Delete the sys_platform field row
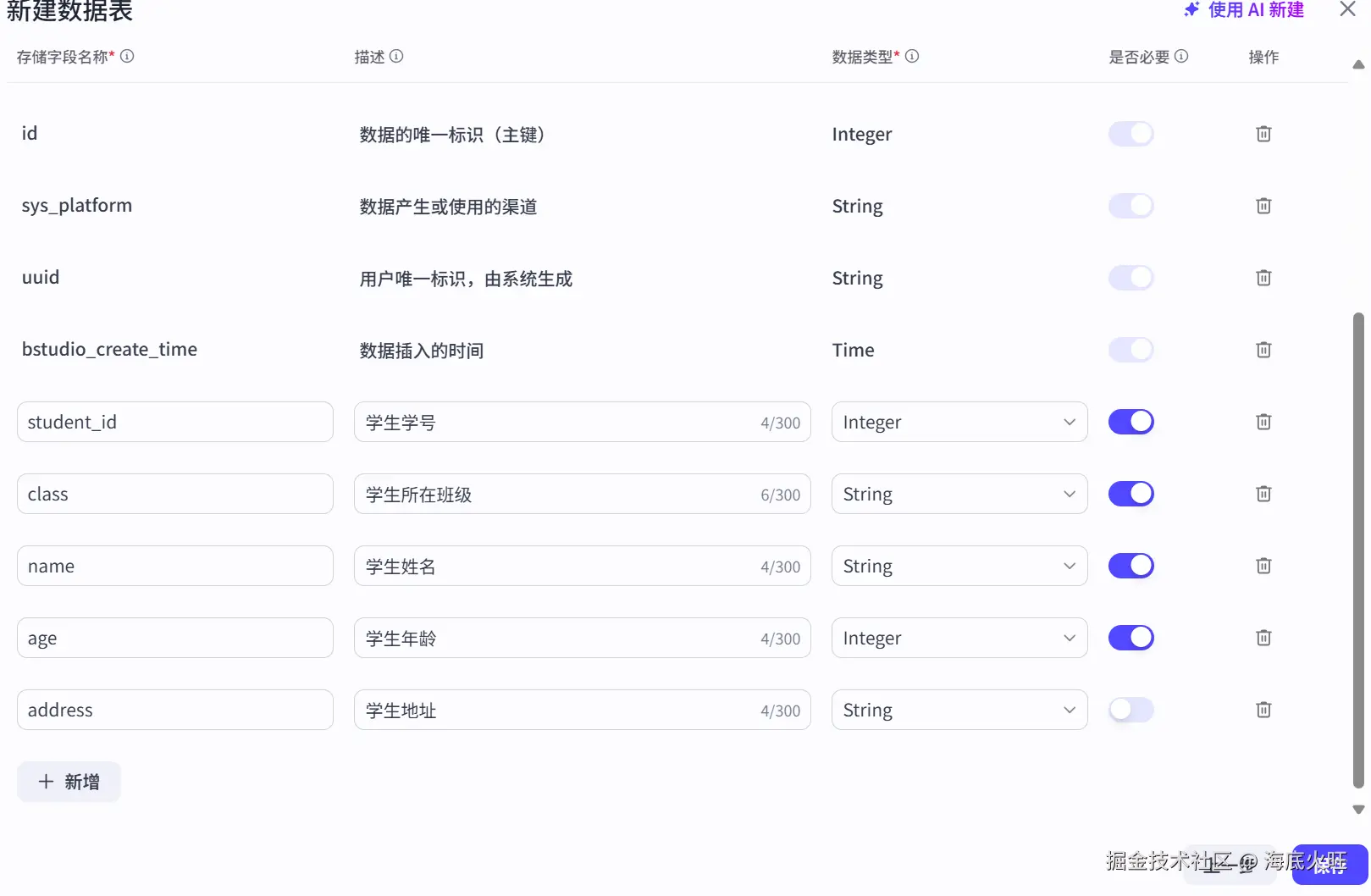 click(1263, 206)
